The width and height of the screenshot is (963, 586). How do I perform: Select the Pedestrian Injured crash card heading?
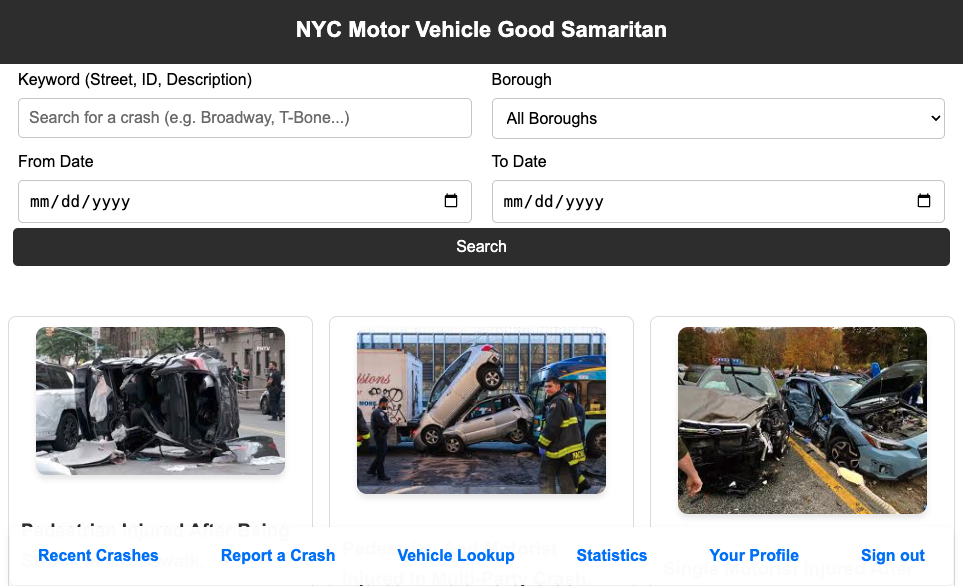[155, 530]
